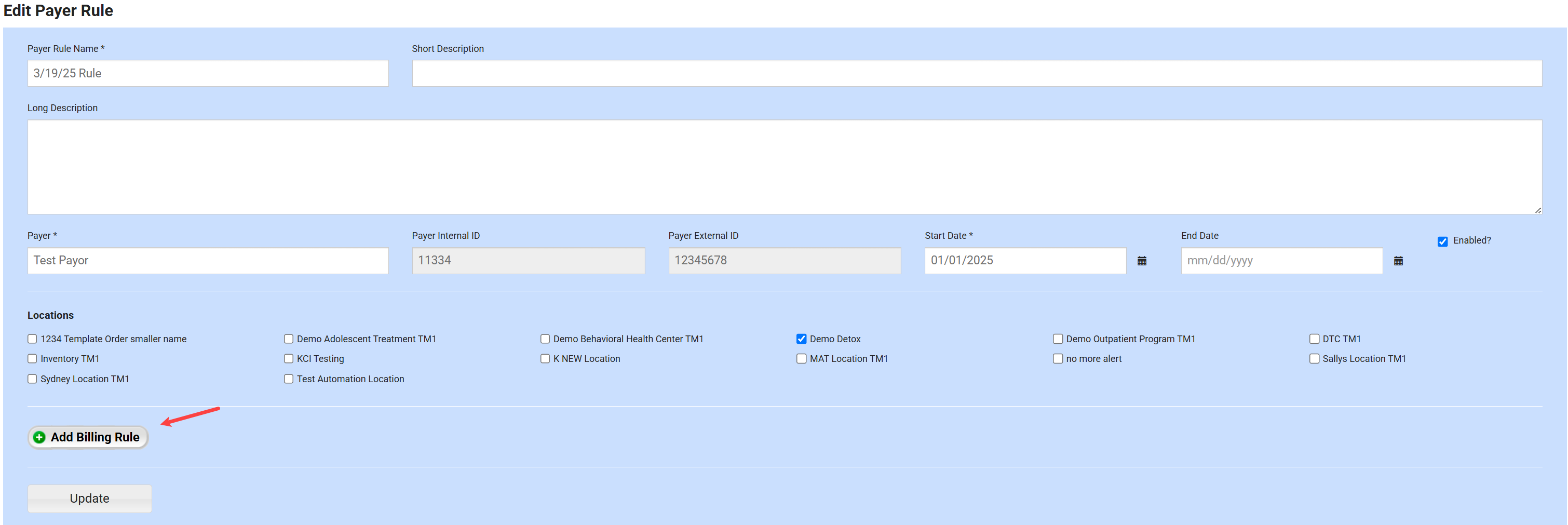Enable the no more alert location
Screen dimensions: 1568x525
click(1058, 359)
